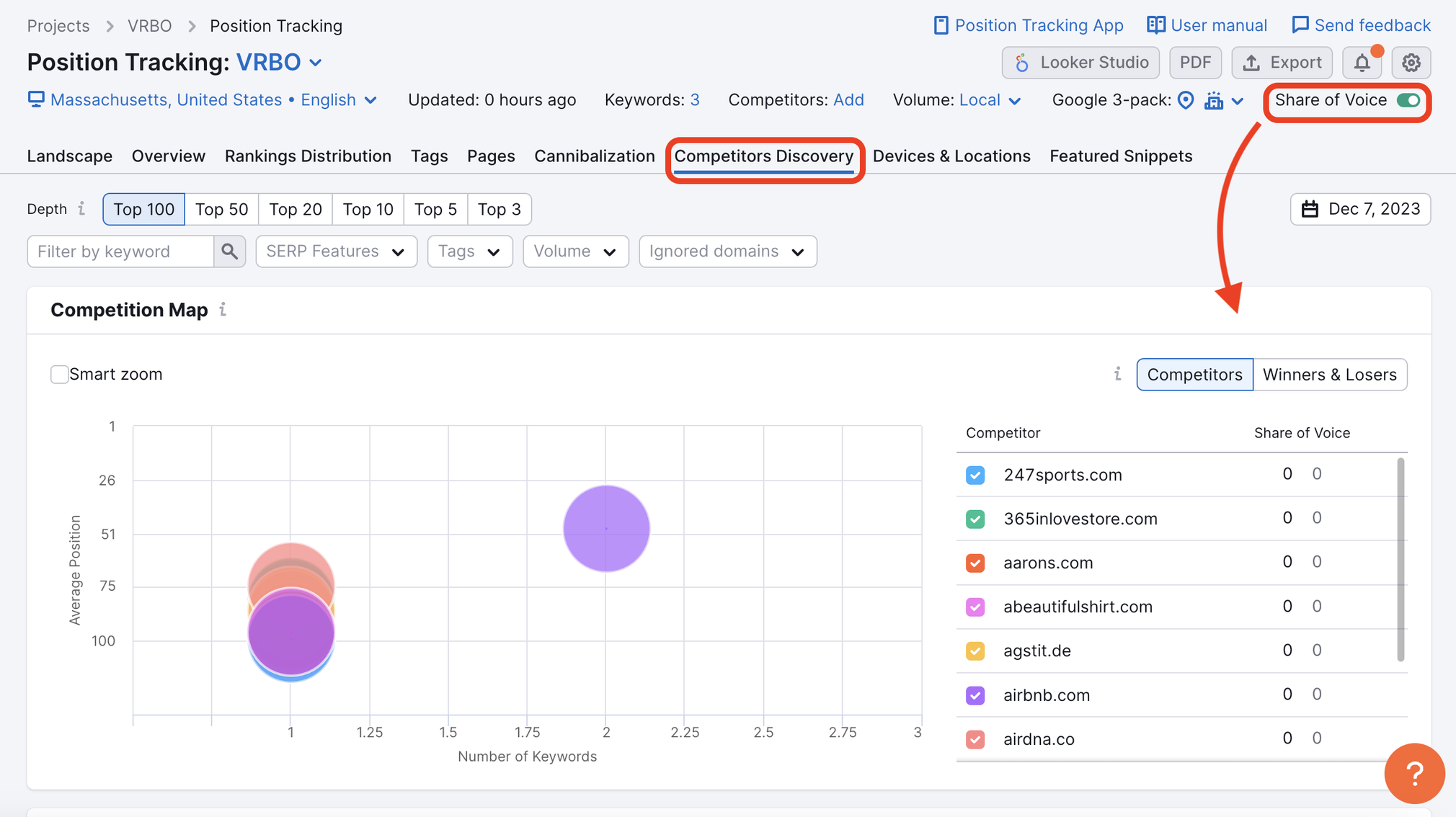Uncheck the airbnb.com checkbox
This screenshot has height=817, width=1456.
[975, 695]
